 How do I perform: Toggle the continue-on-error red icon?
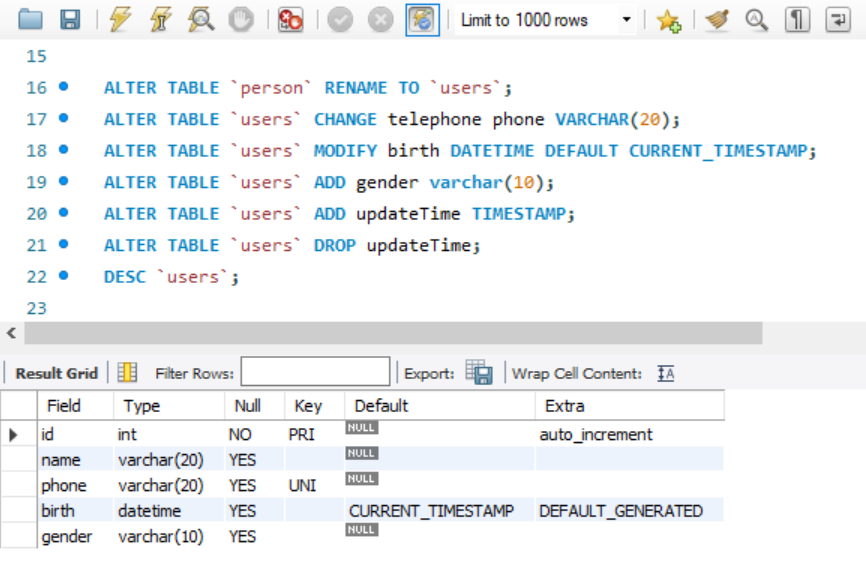pyautogui.click(x=291, y=20)
